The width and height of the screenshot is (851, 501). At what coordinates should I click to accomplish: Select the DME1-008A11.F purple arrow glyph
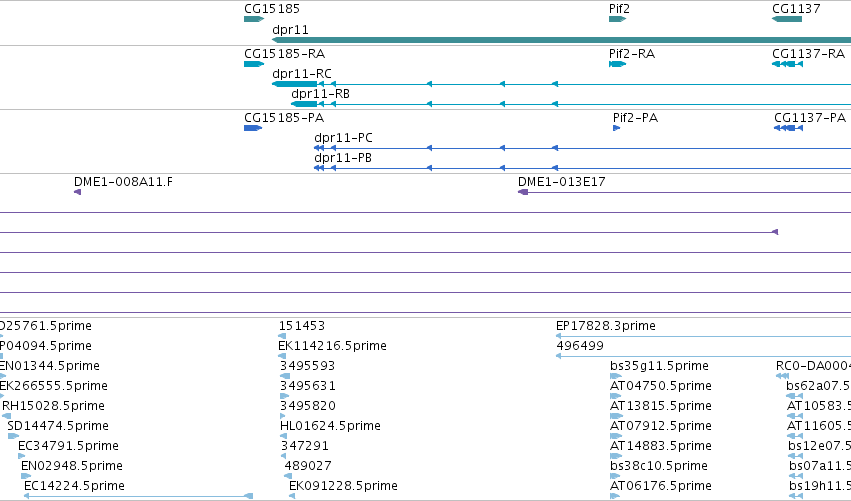click(78, 192)
